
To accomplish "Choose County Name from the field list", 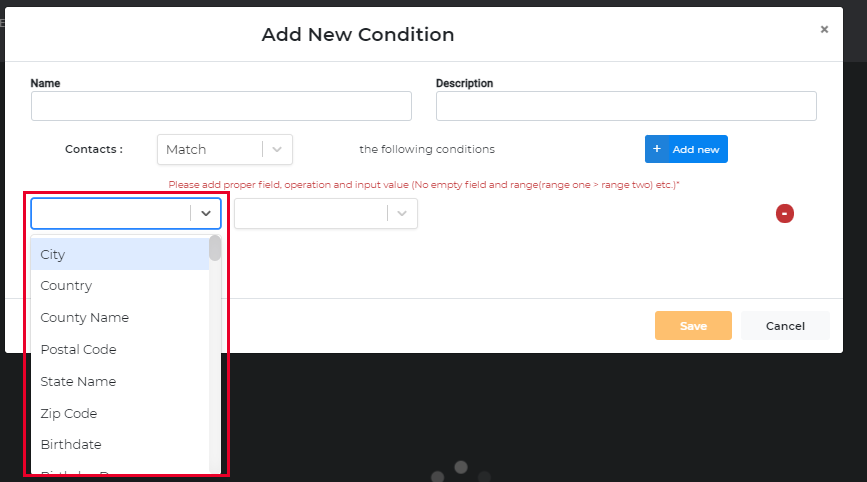I will (x=118, y=318).
